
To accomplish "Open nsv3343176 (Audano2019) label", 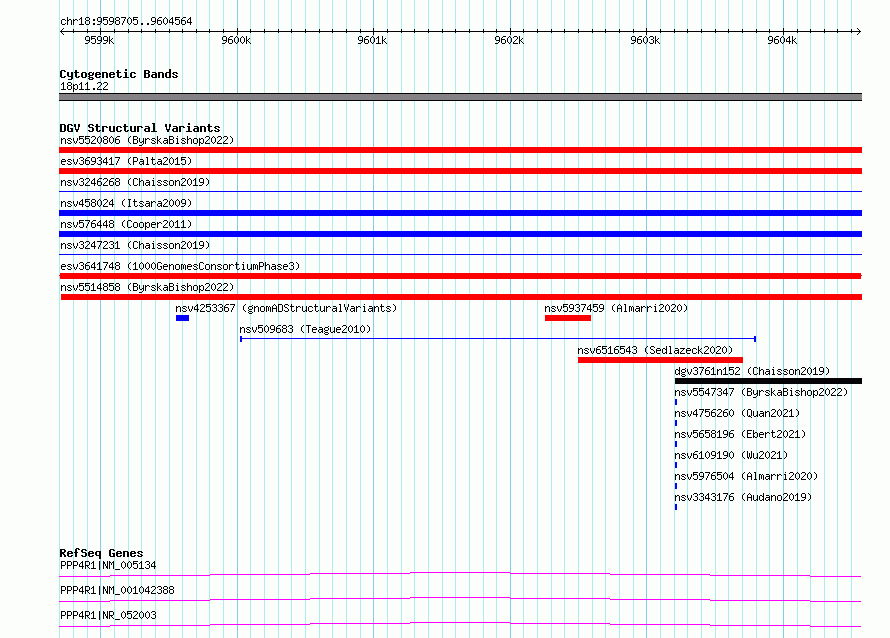I will 743,497.
